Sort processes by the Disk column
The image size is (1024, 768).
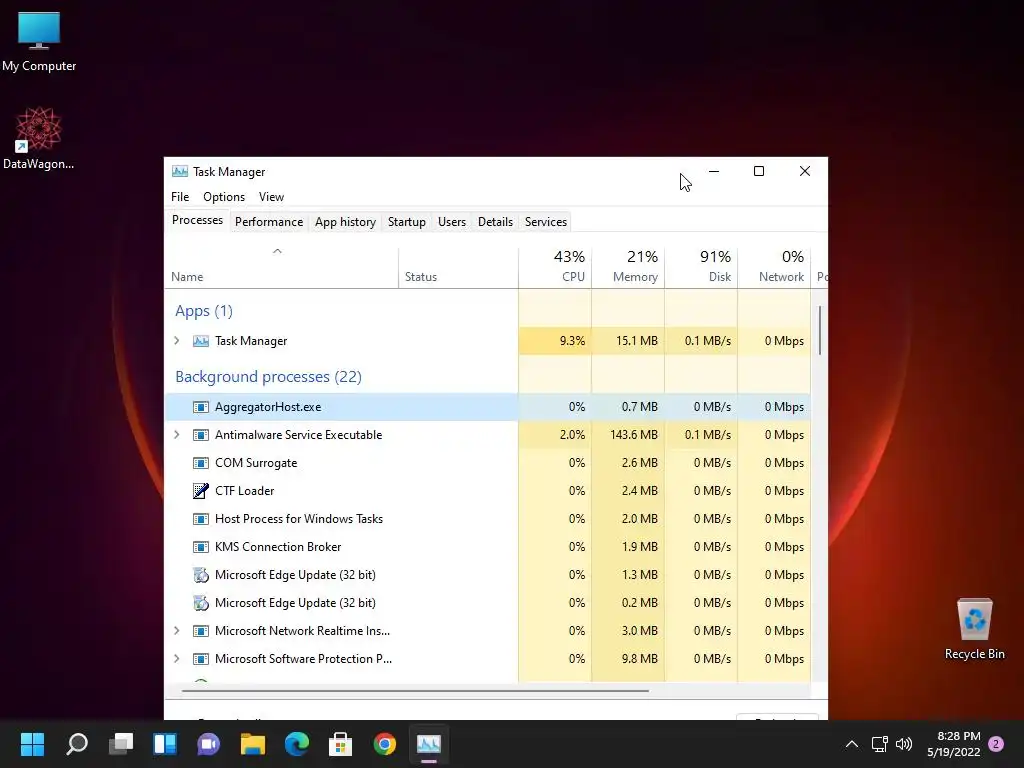coord(701,268)
